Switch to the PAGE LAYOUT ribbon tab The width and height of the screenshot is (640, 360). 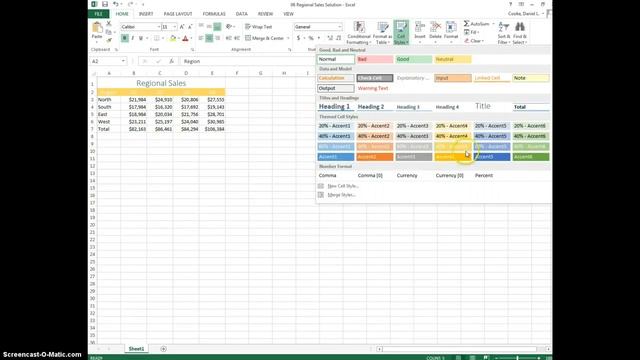click(x=178, y=14)
